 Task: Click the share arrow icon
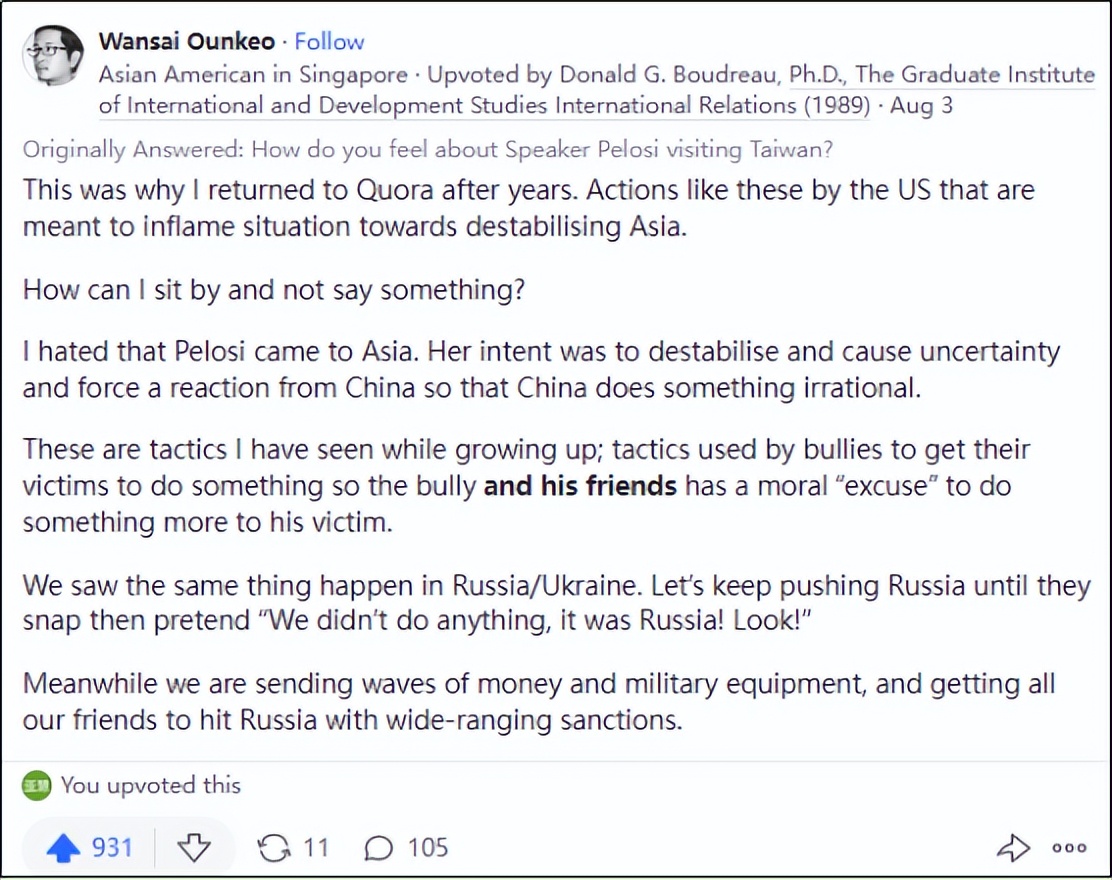[1013, 848]
